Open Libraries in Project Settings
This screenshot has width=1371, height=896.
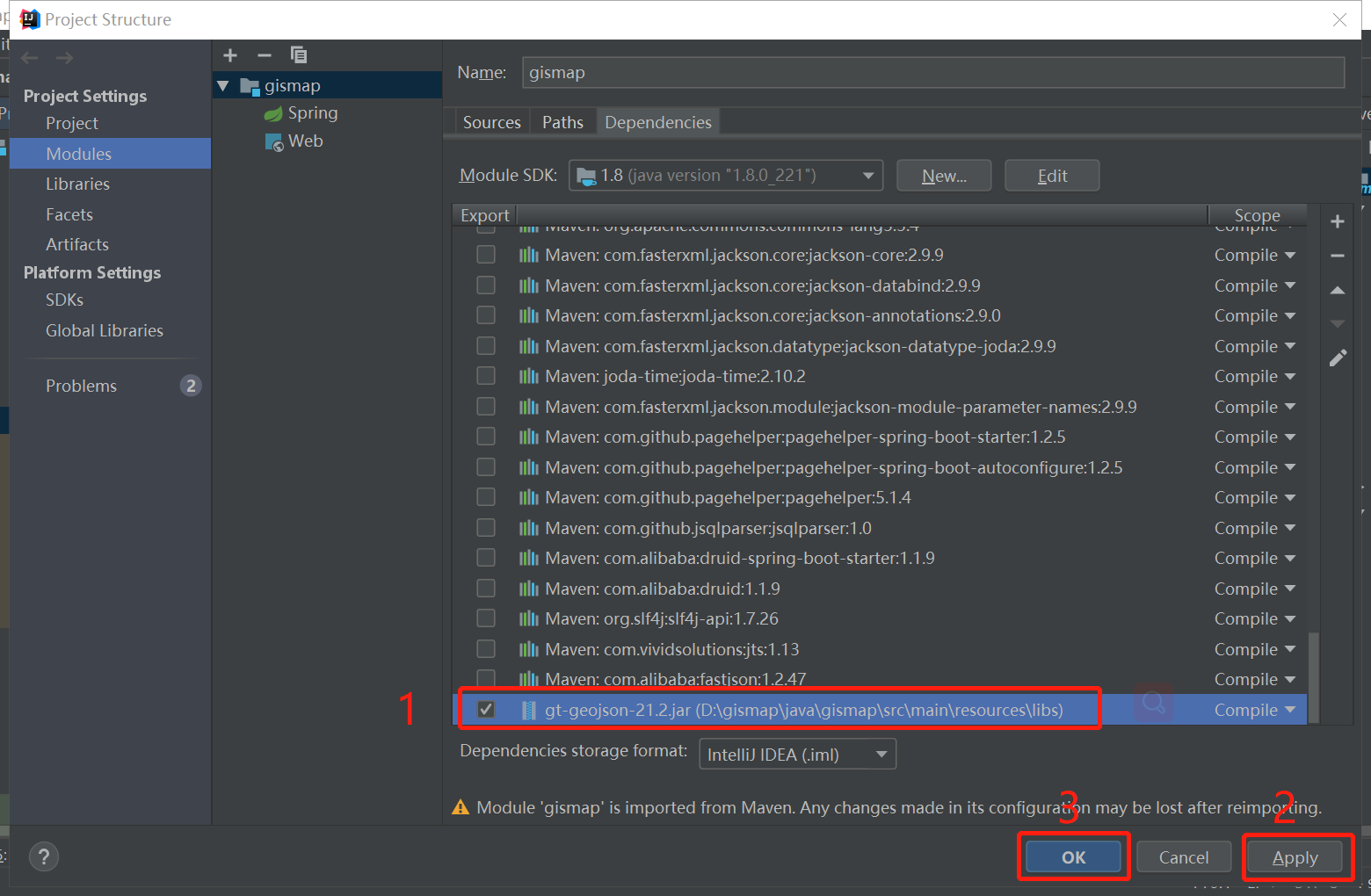pos(77,184)
